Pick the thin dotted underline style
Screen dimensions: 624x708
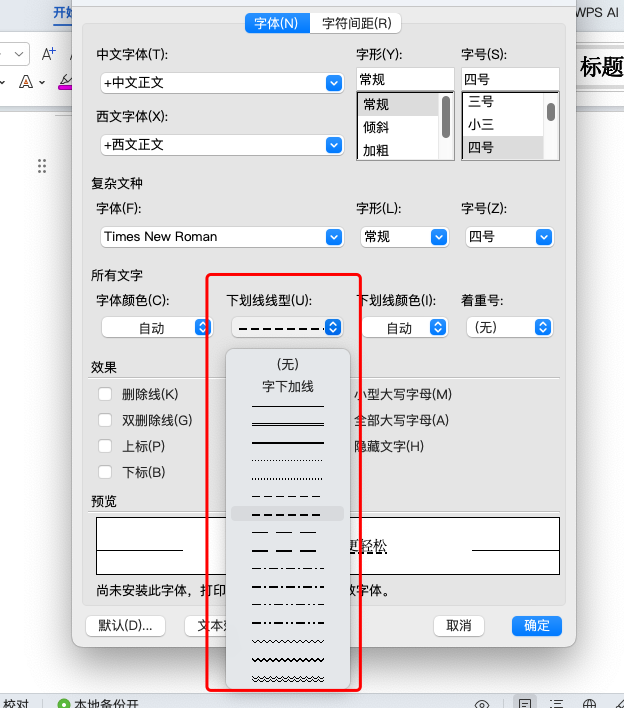pos(288,461)
